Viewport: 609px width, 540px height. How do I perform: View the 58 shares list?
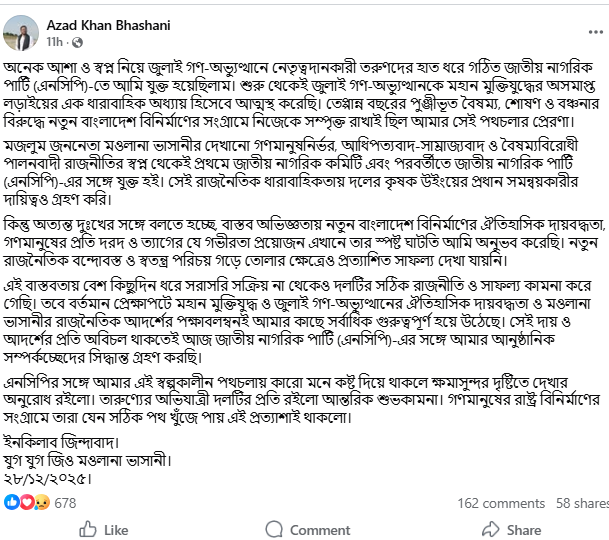point(582,503)
